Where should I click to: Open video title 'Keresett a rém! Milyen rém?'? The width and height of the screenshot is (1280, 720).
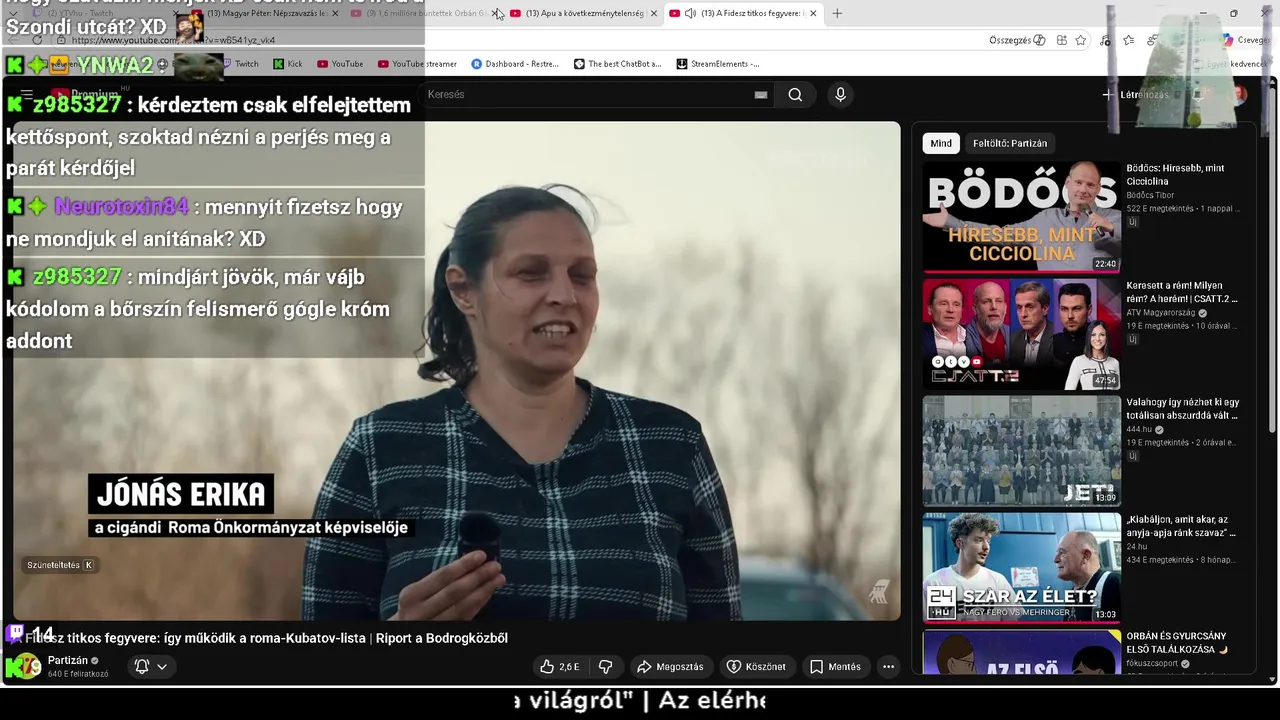tap(1182, 292)
